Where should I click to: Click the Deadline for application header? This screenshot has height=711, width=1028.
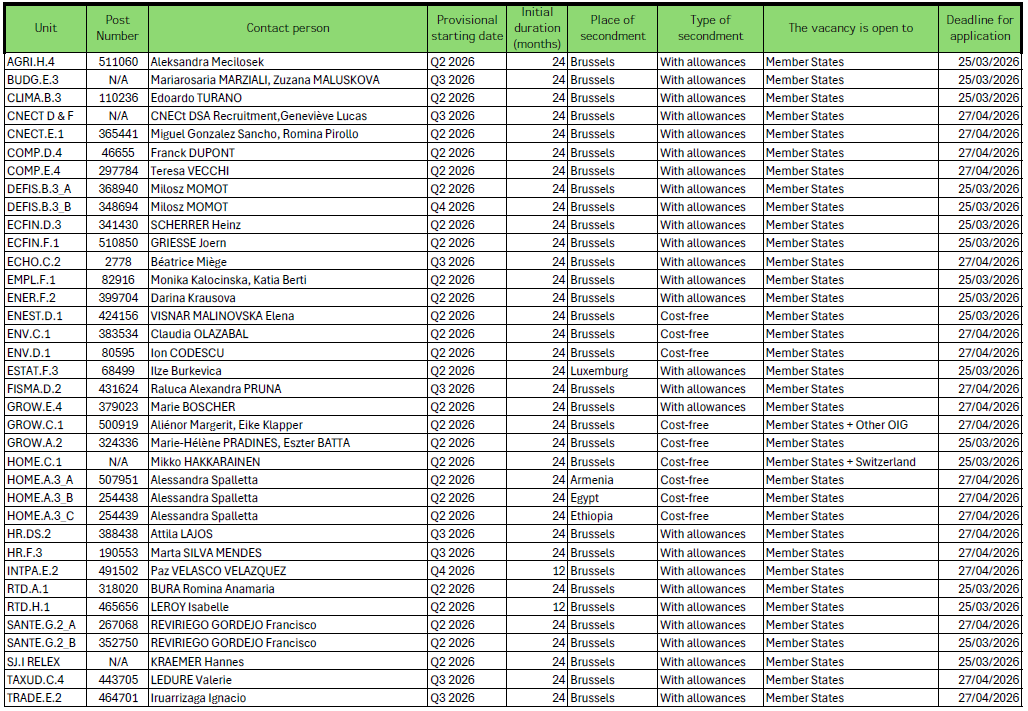980,28
